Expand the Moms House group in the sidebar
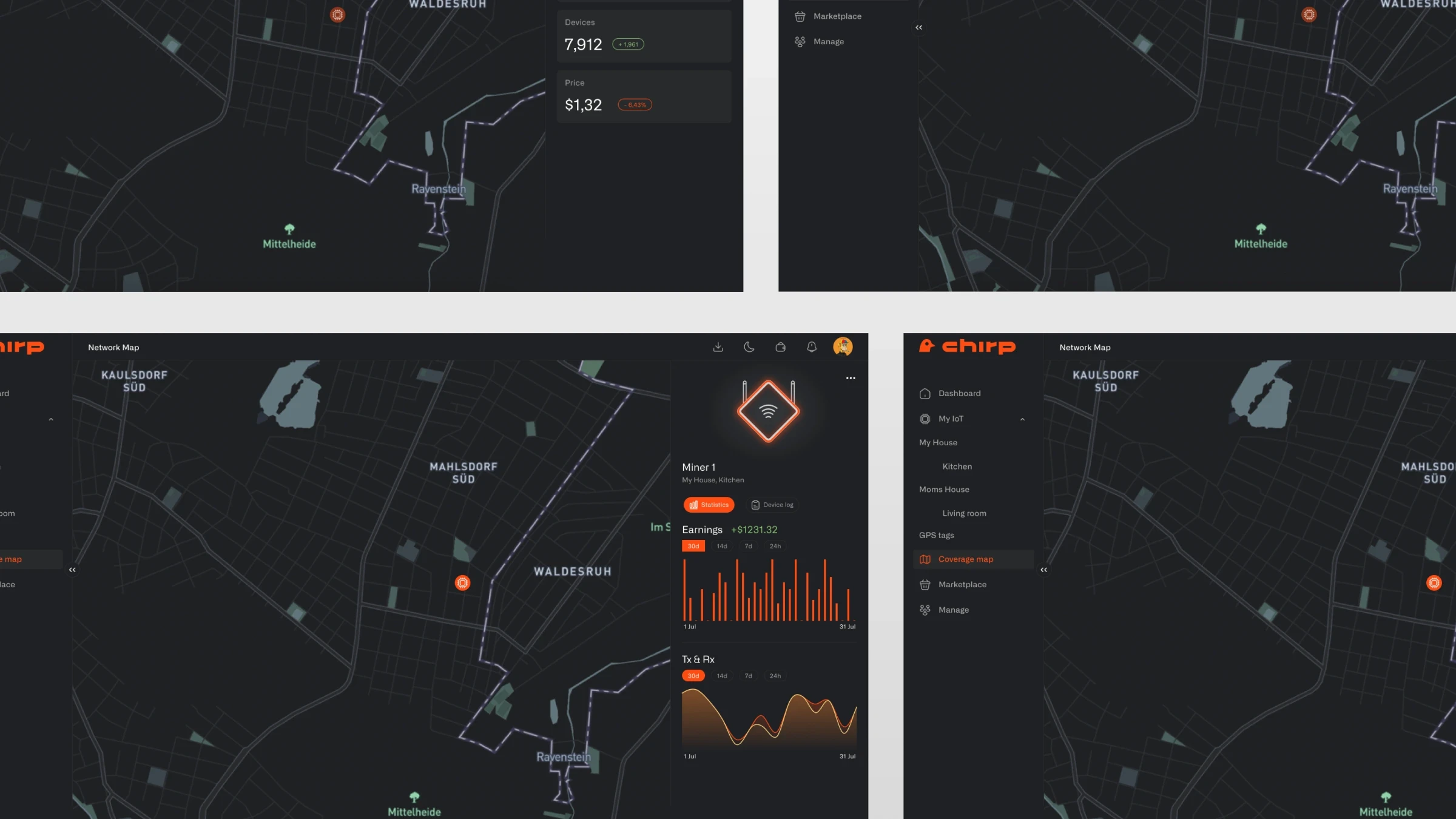 pyautogui.click(x=944, y=490)
